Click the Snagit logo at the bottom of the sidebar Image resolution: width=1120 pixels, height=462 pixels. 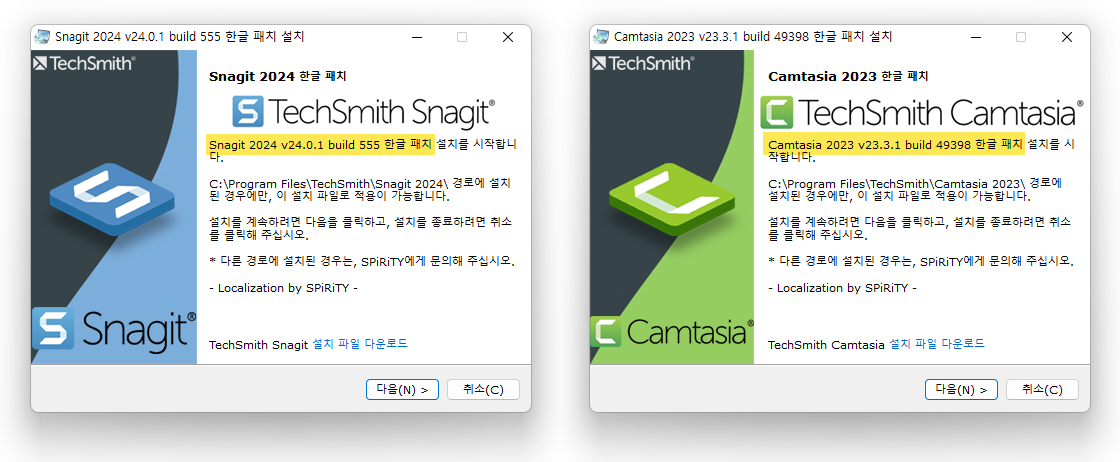pos(114,328)
